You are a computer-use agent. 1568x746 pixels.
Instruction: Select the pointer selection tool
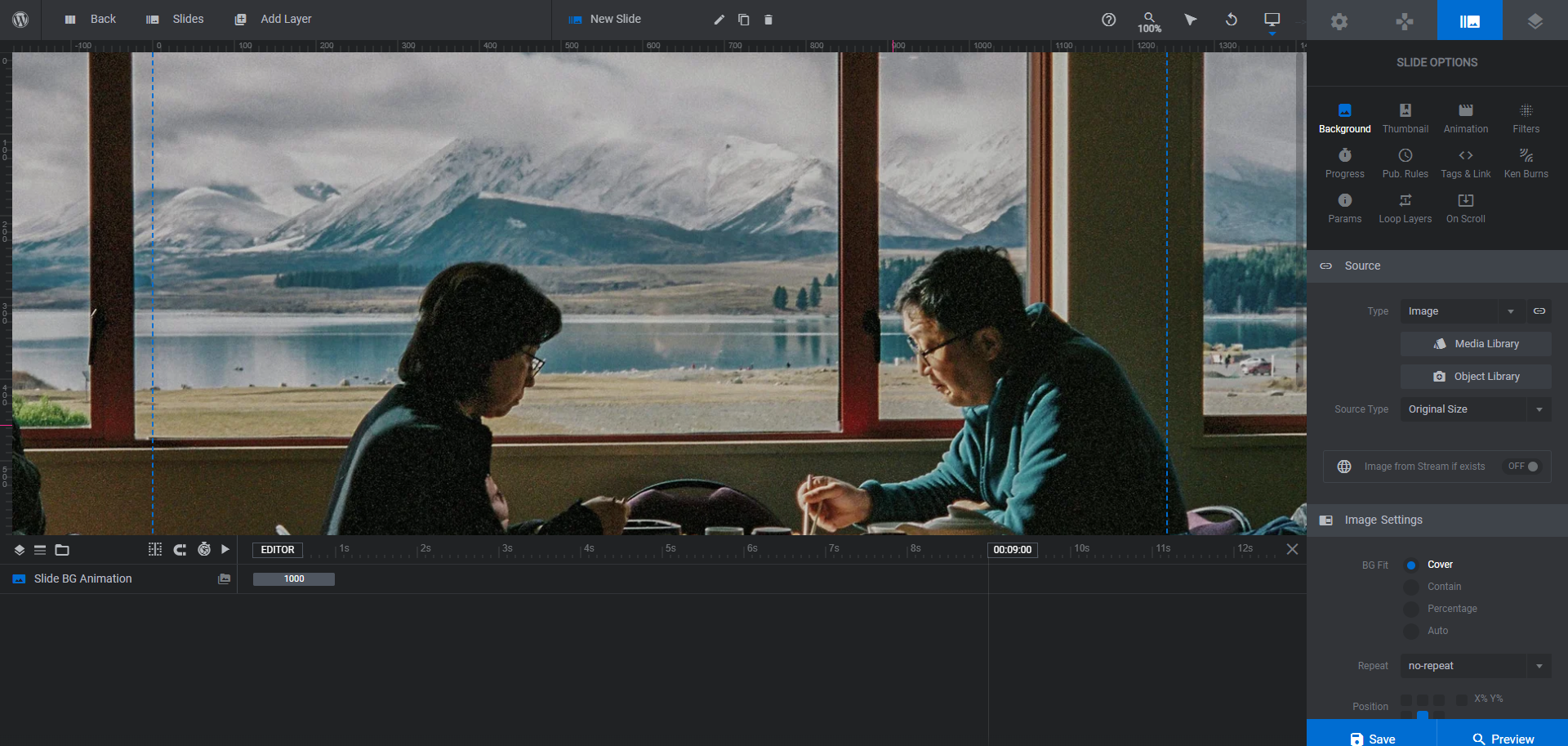tap(1191, 20)
